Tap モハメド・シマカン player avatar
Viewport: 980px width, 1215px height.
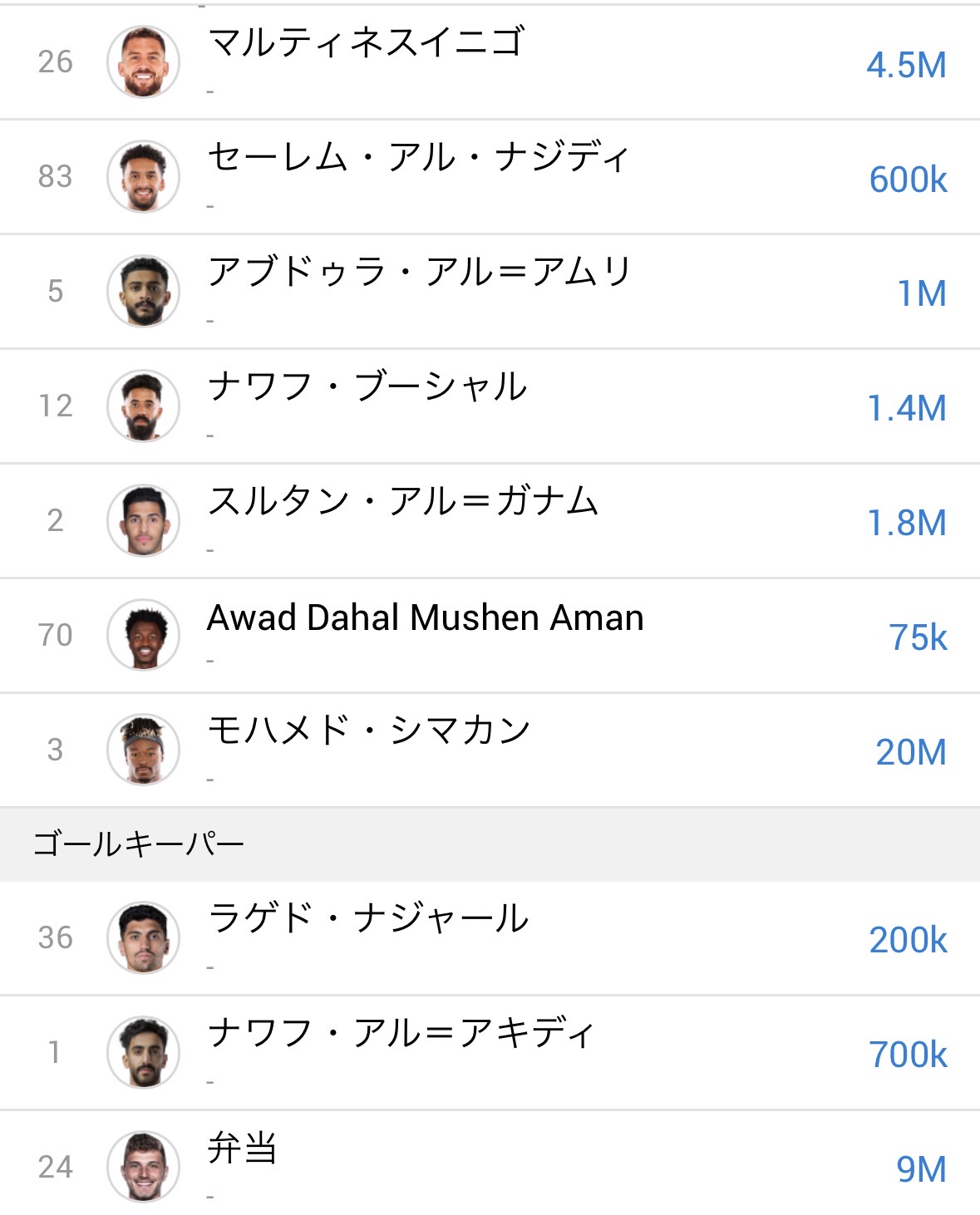pyautogui.click(x=143, y=750)
